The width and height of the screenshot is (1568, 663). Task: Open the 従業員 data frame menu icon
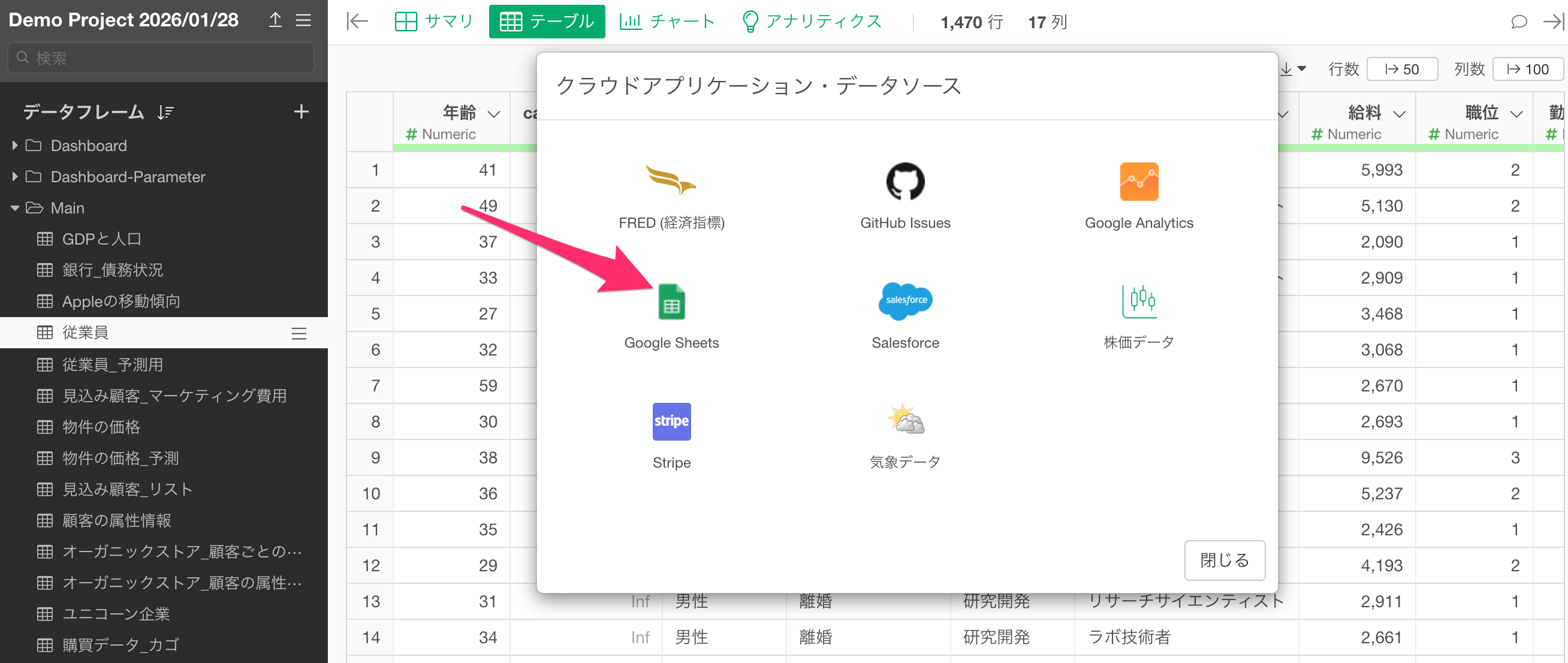coord(298,333)
